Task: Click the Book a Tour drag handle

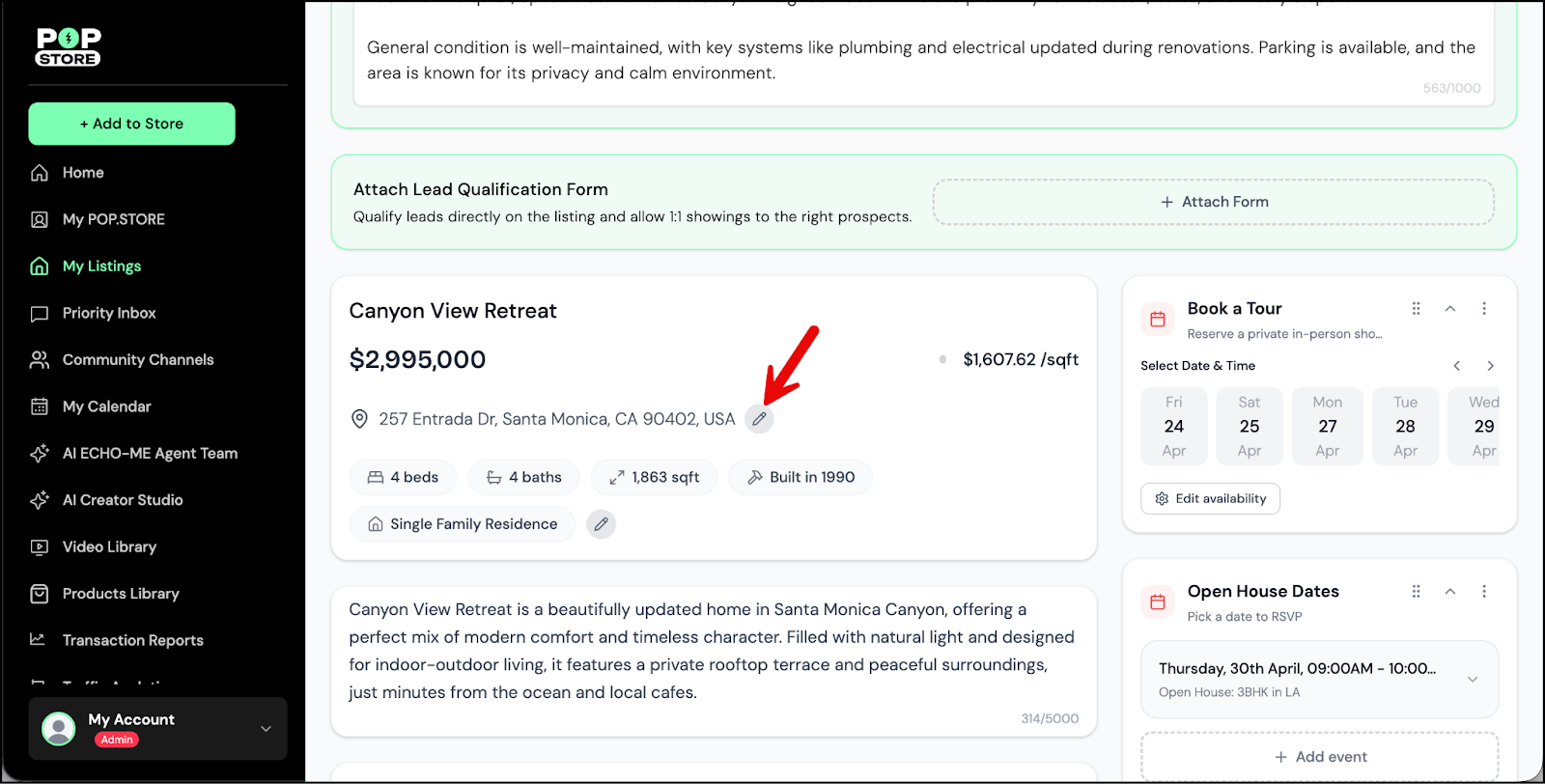Action: pyautogui.click(x=1416, y=309)
